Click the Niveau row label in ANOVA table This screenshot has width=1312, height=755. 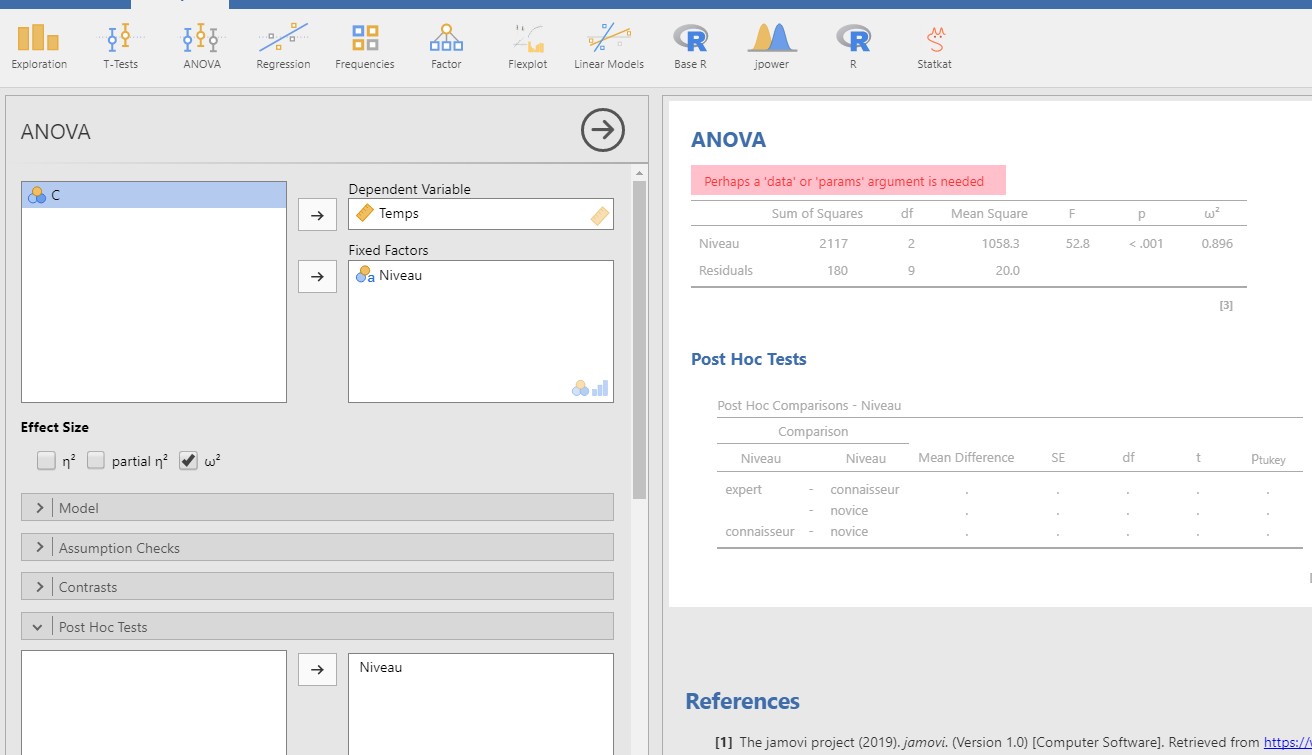[x=719, y=243]
